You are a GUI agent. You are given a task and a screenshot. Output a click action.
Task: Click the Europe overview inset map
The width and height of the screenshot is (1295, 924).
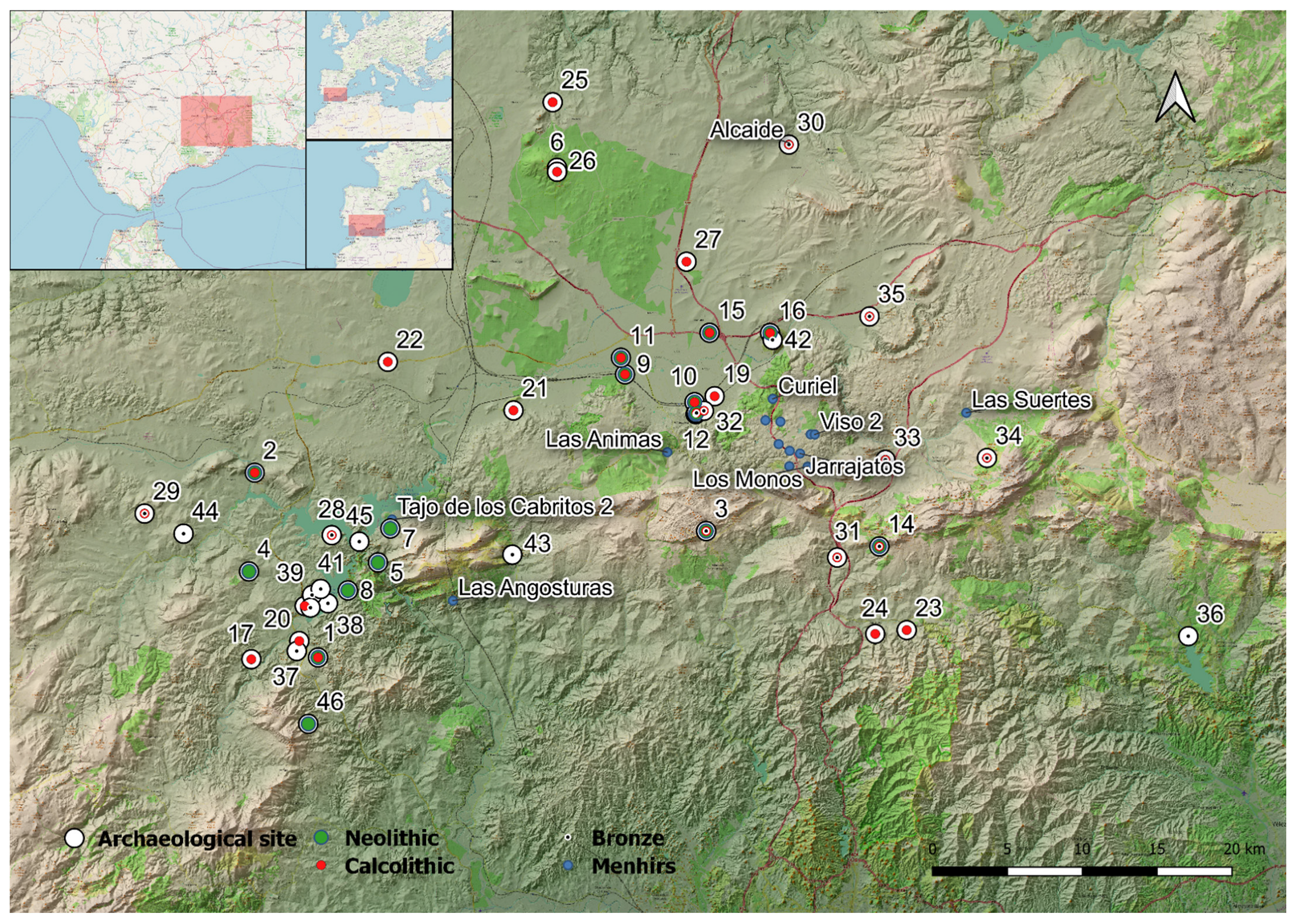(379, 75)
